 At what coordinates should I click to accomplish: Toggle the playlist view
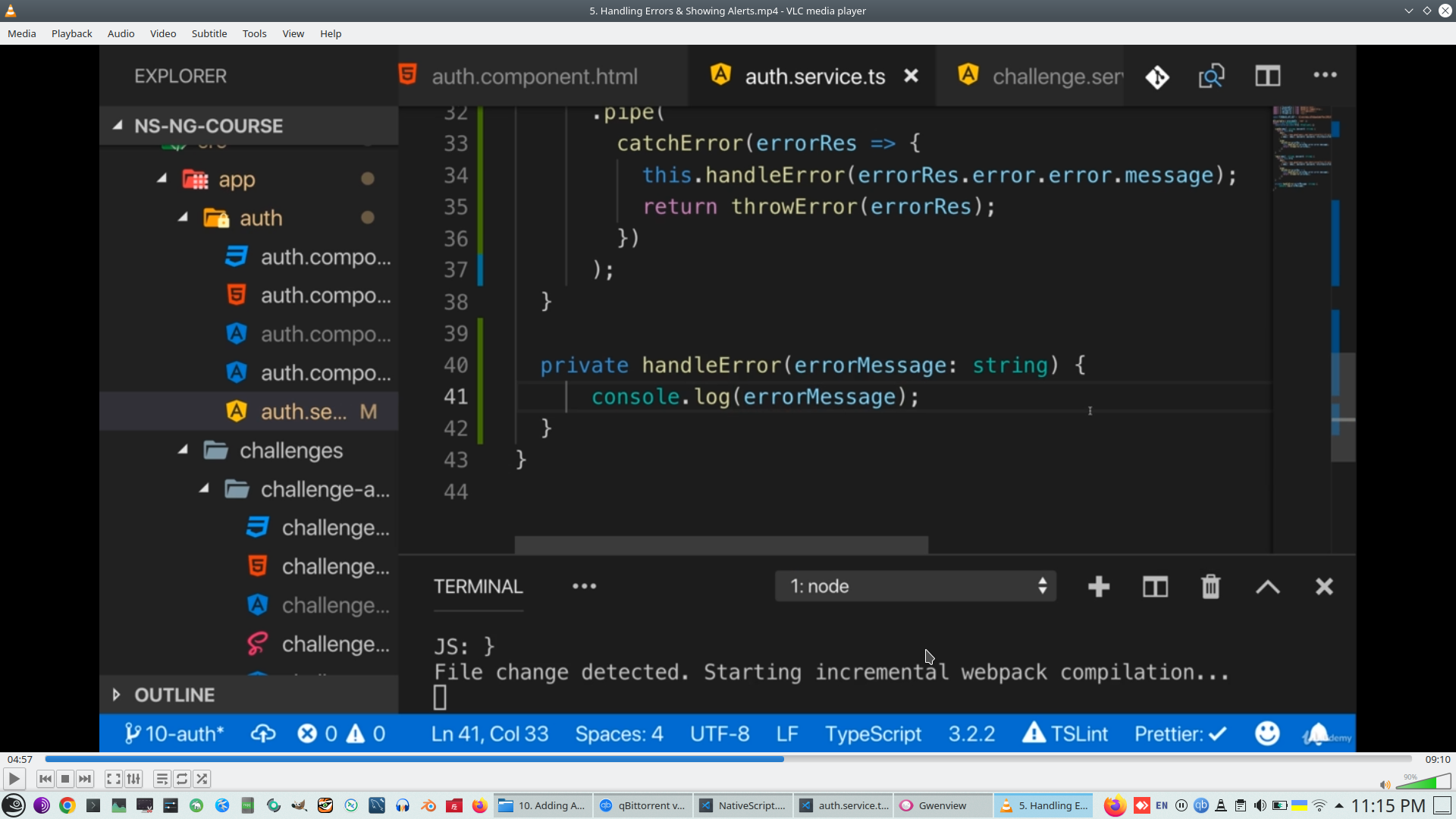click(x=162, y=779)
